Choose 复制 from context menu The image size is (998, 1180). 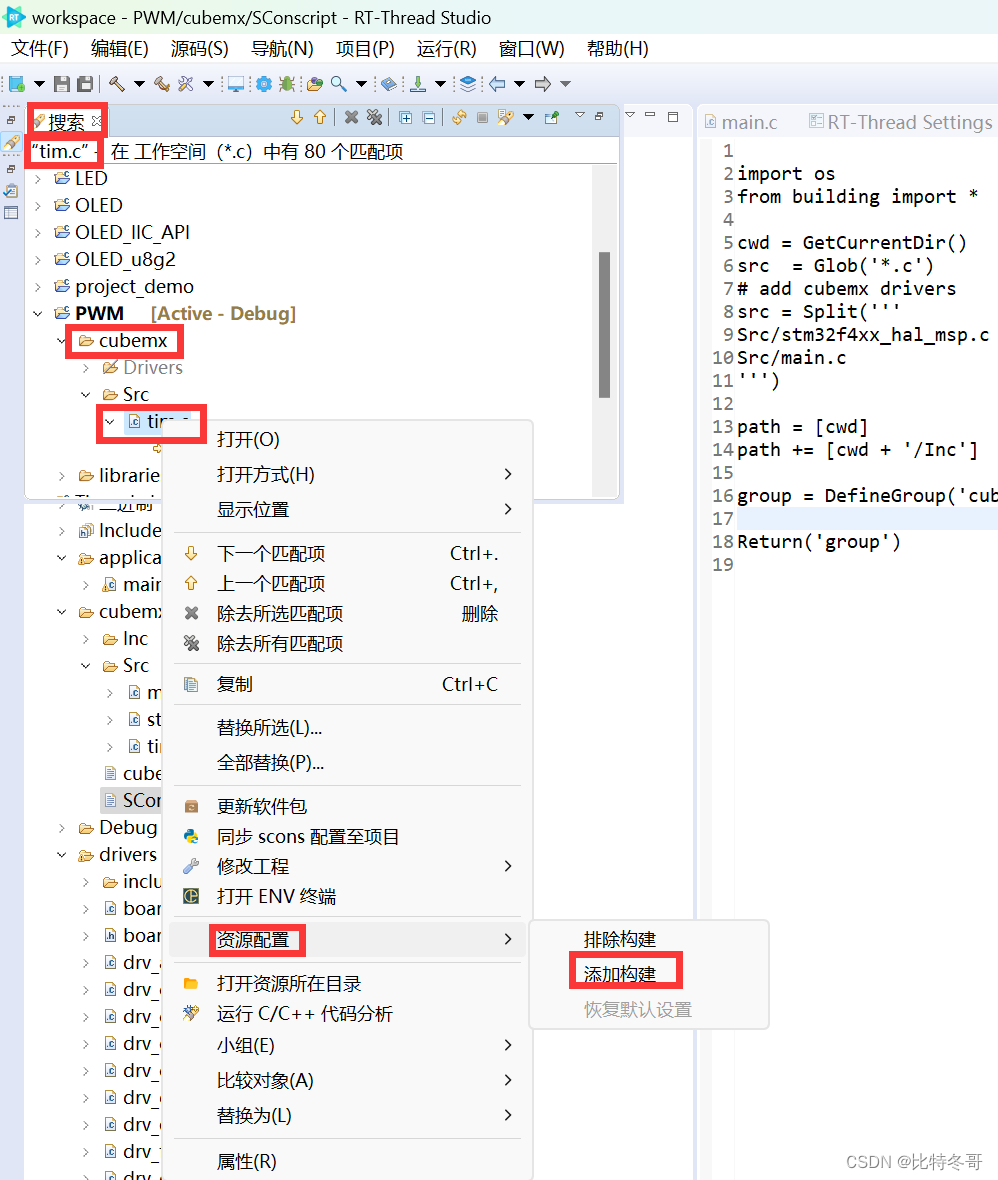(x=348, y=685)
